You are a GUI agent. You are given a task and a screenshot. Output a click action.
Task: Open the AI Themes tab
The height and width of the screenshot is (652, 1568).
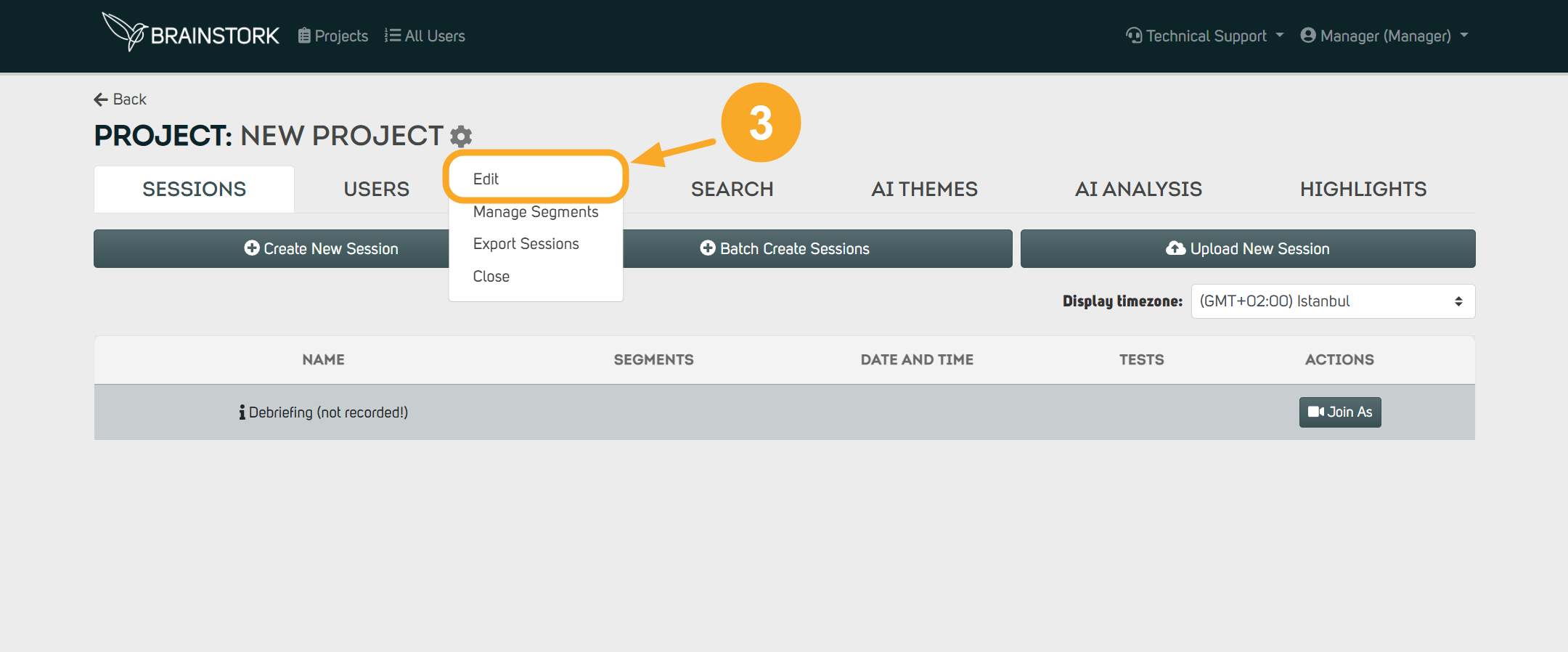pos(924,190)
